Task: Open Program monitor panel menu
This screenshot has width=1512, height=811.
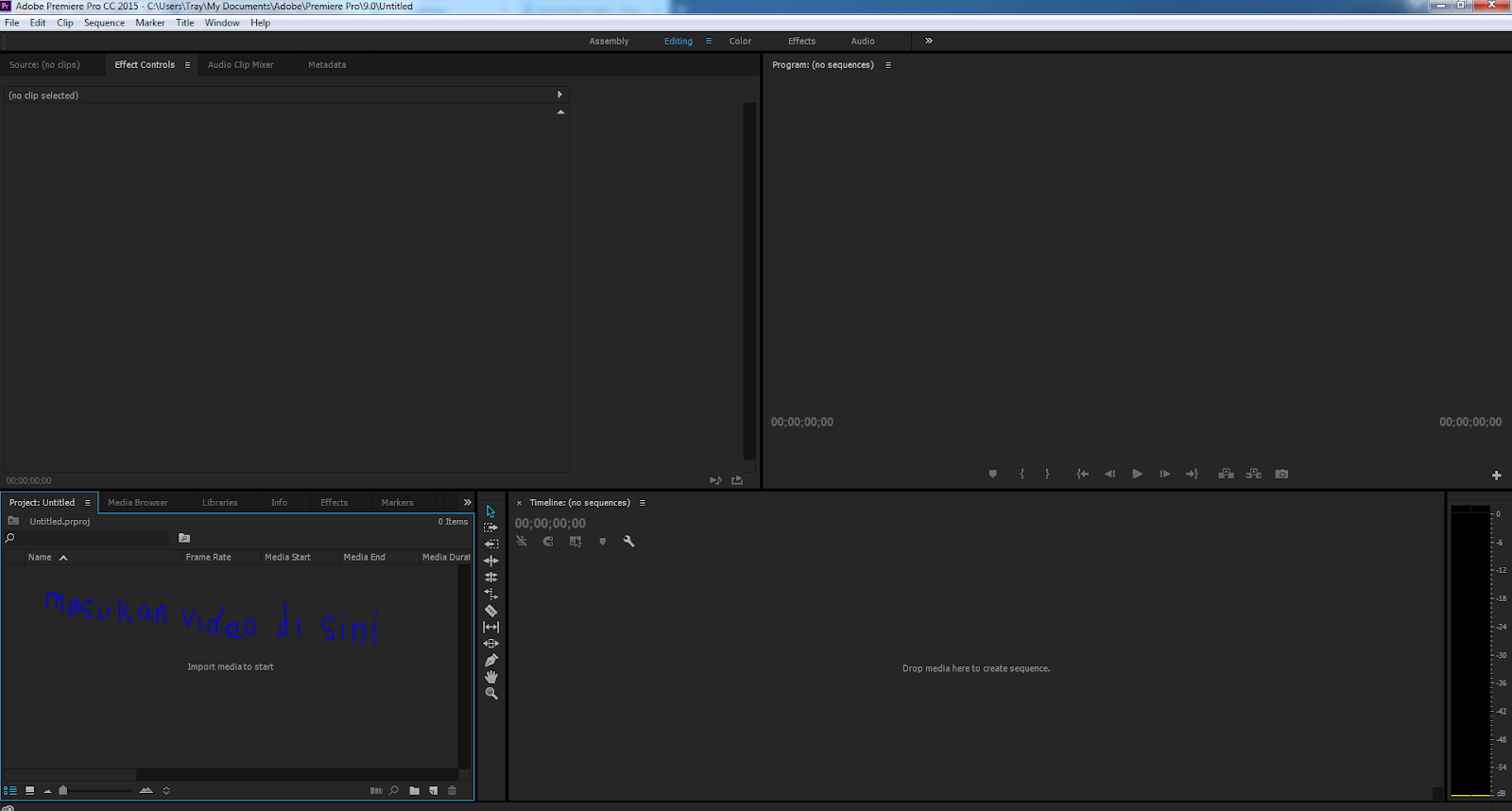Action: tap(888, 65)
